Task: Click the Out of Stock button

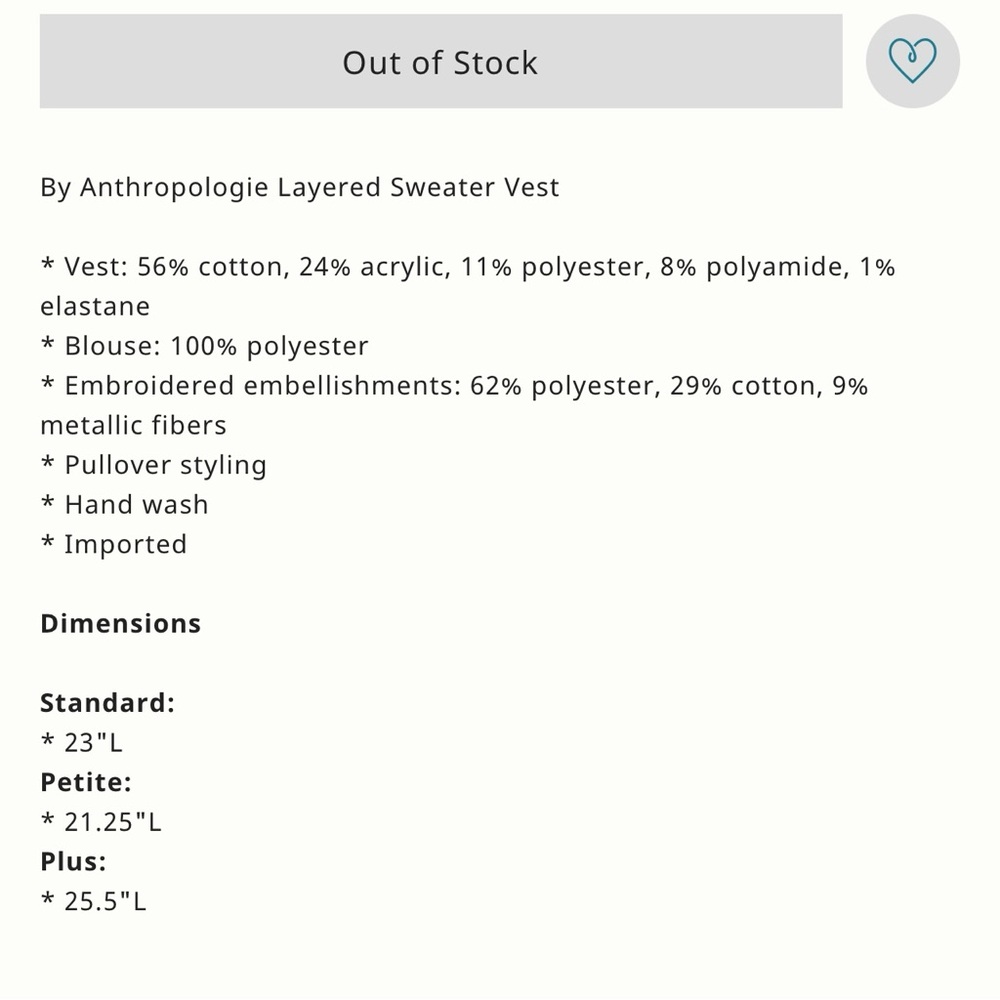Action: 441,61
